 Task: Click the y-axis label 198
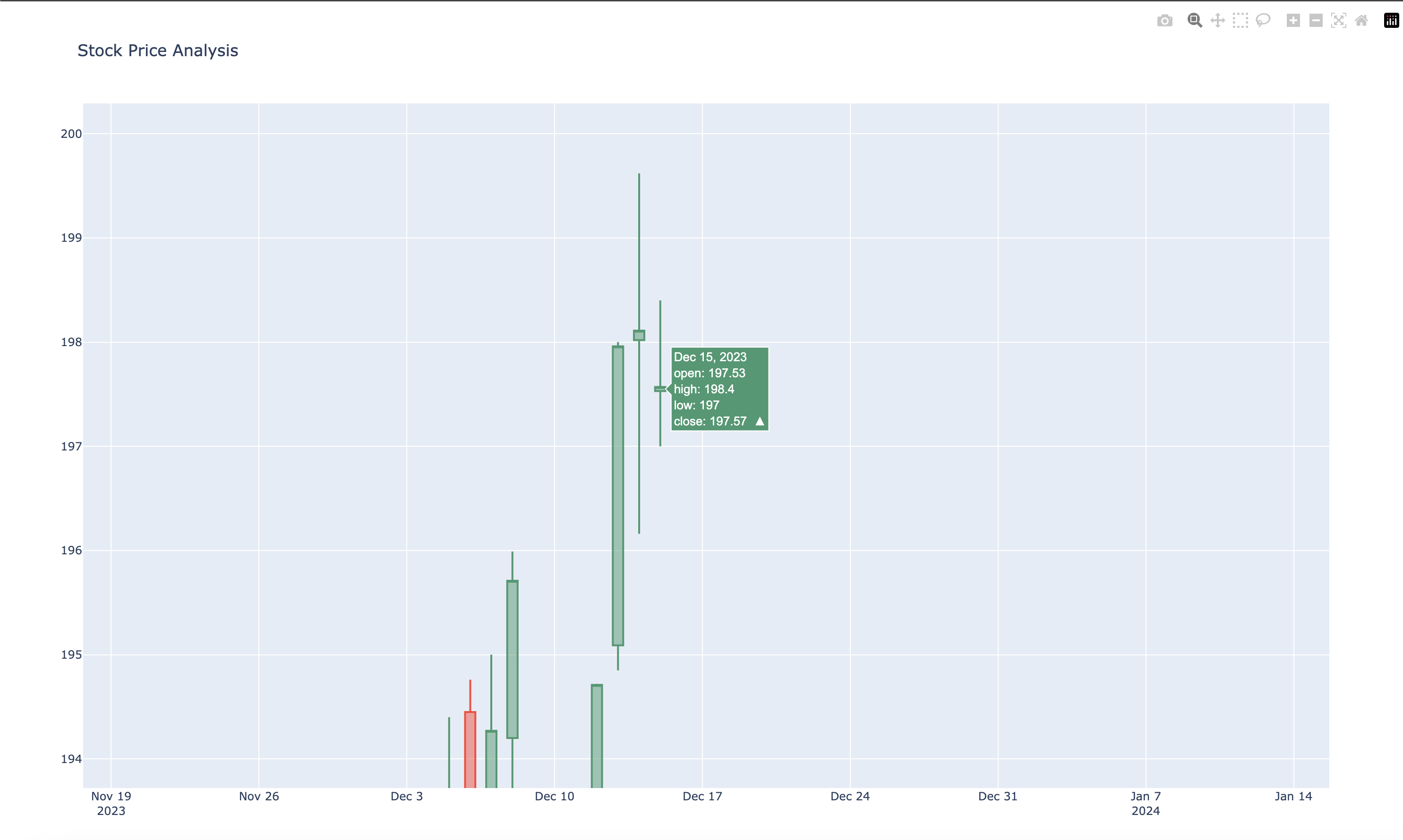(x=71, y=342)
